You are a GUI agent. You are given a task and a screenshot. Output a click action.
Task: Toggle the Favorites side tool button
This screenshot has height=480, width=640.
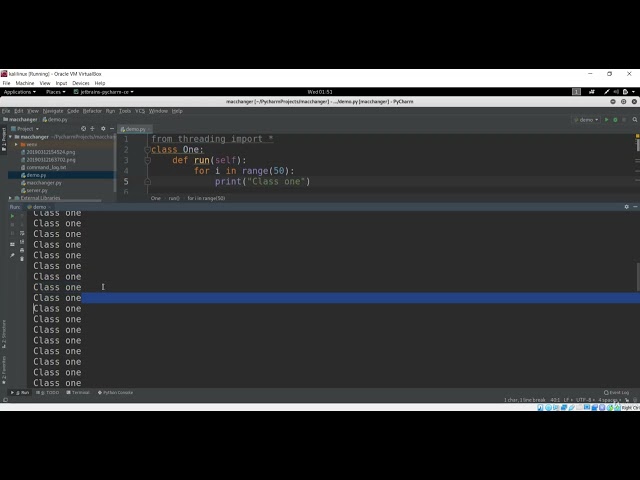4,369
